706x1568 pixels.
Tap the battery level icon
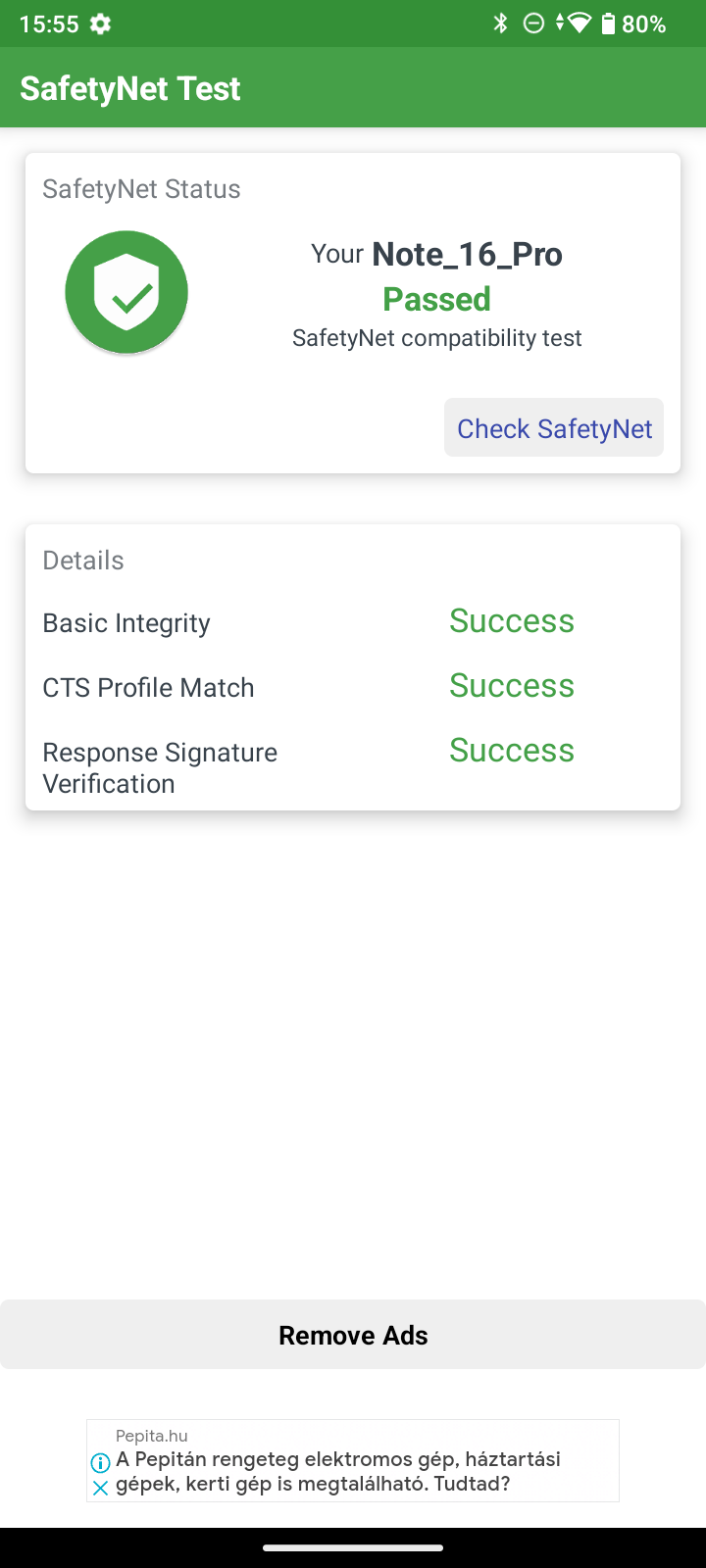[608, 24]
